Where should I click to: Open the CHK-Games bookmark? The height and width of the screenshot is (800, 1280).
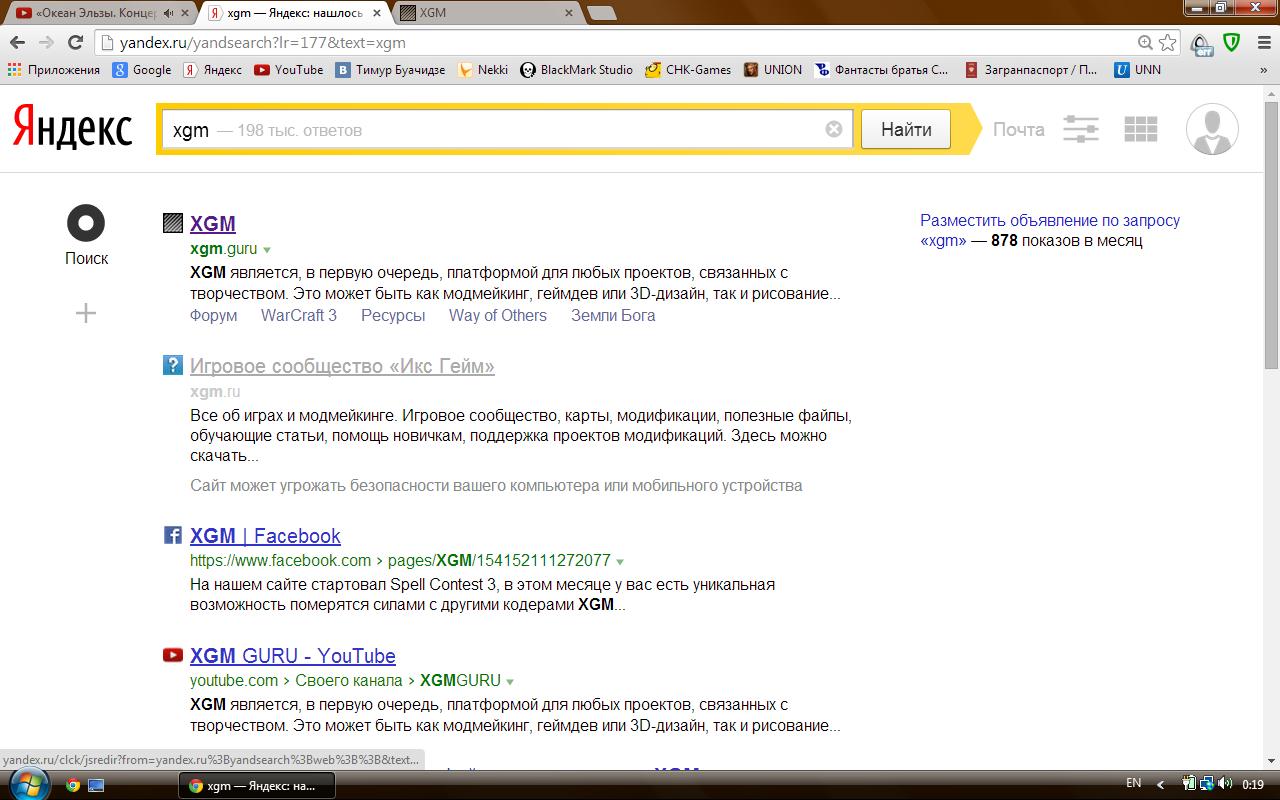point(688,70)
